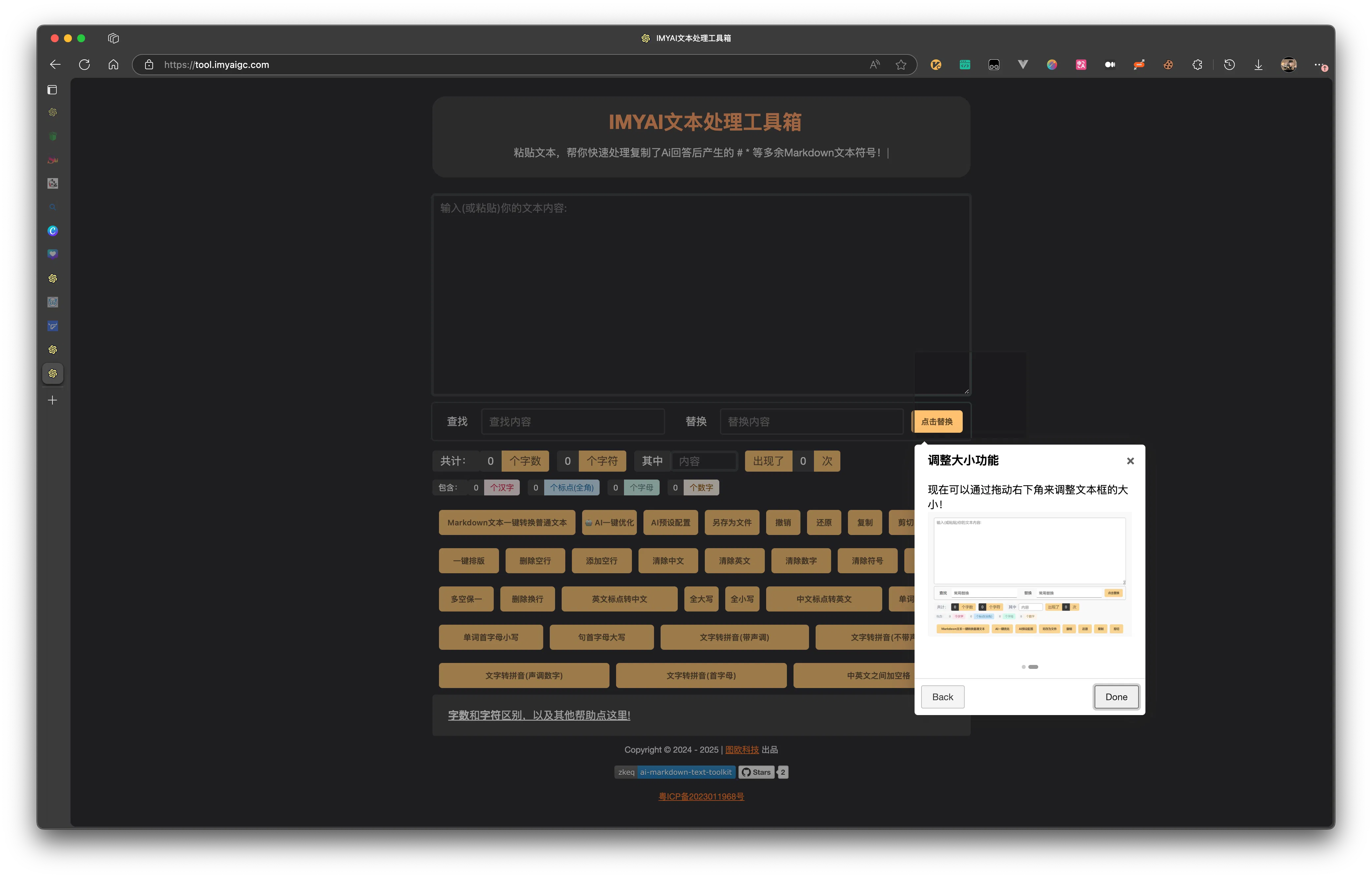Open the downloads arrow icon
1372x878 pixels.
coord(1259,64)
